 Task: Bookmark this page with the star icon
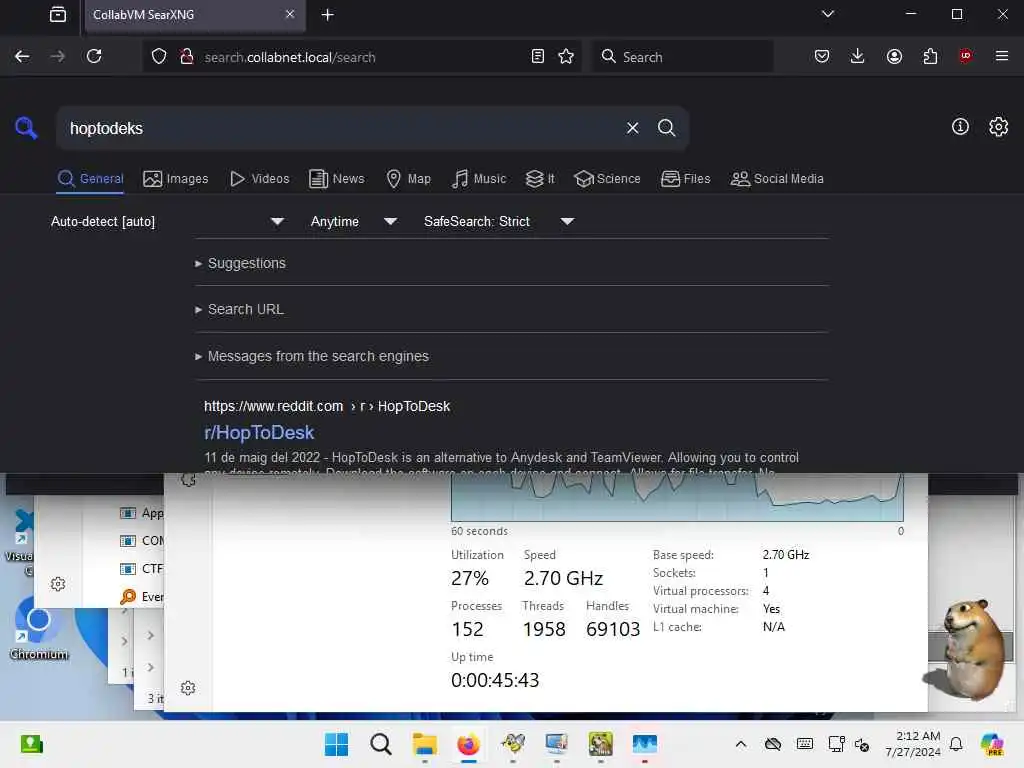tap(566, 57)
